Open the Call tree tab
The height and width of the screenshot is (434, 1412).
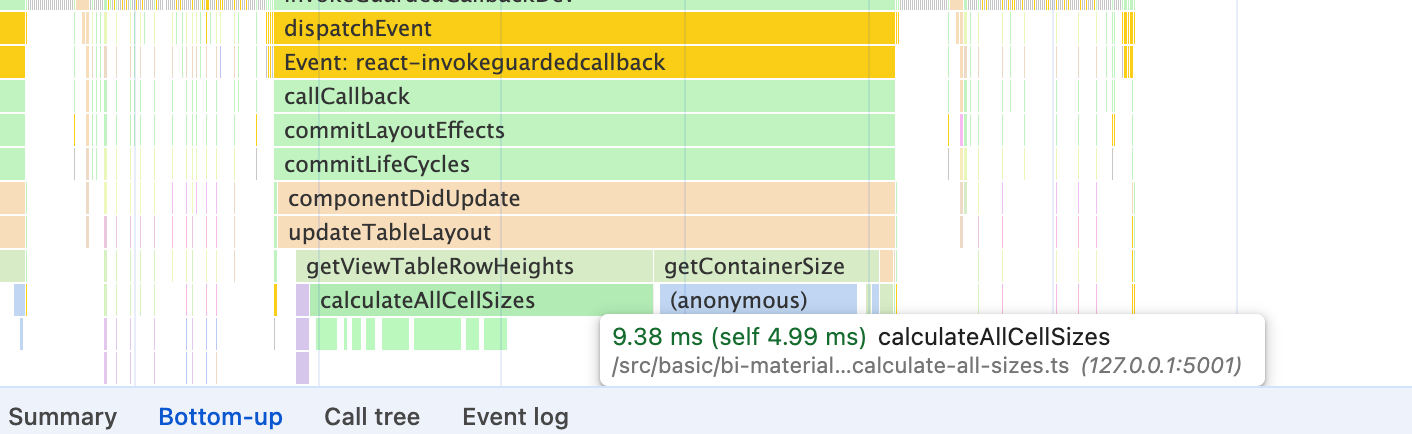coord(372,417)
